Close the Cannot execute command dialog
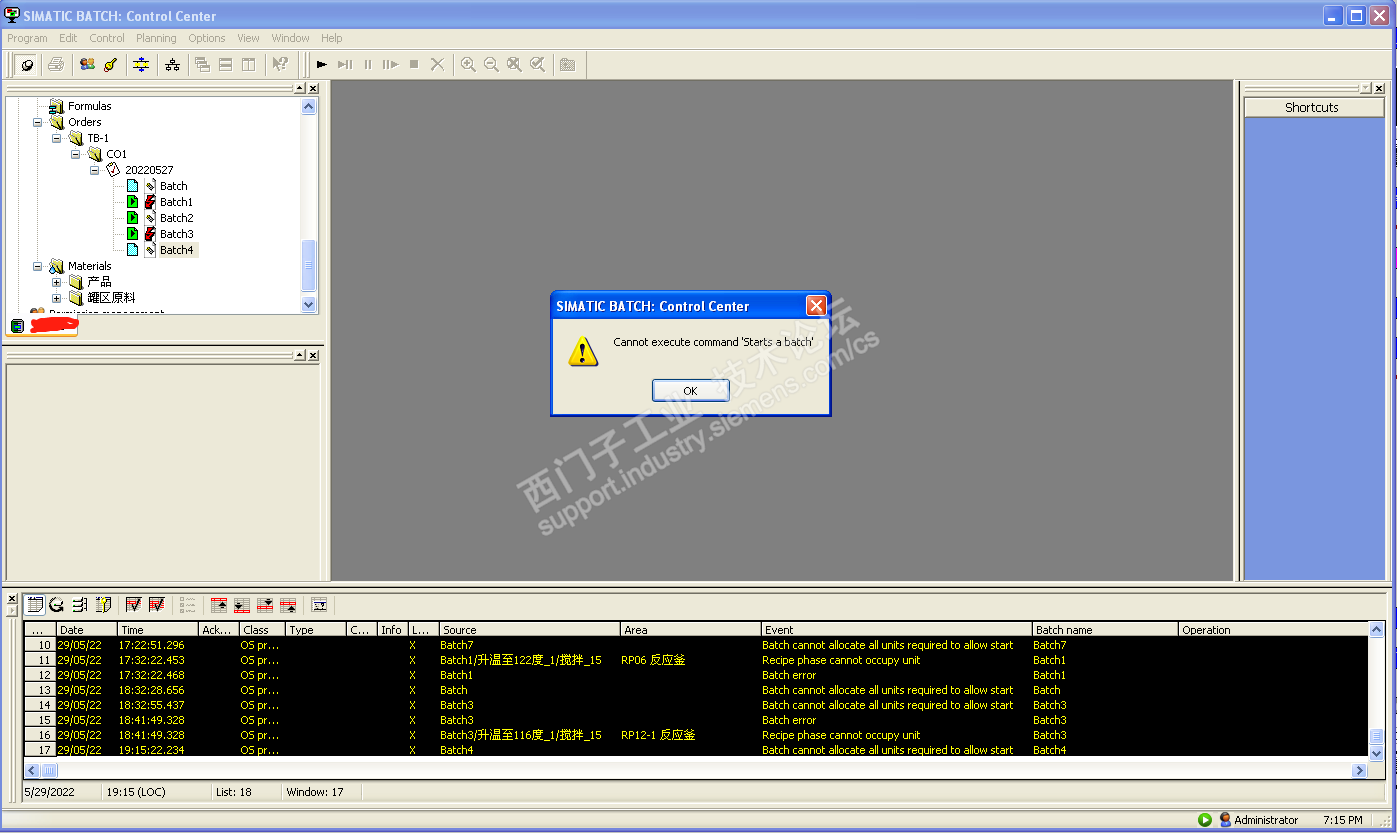 816,306
